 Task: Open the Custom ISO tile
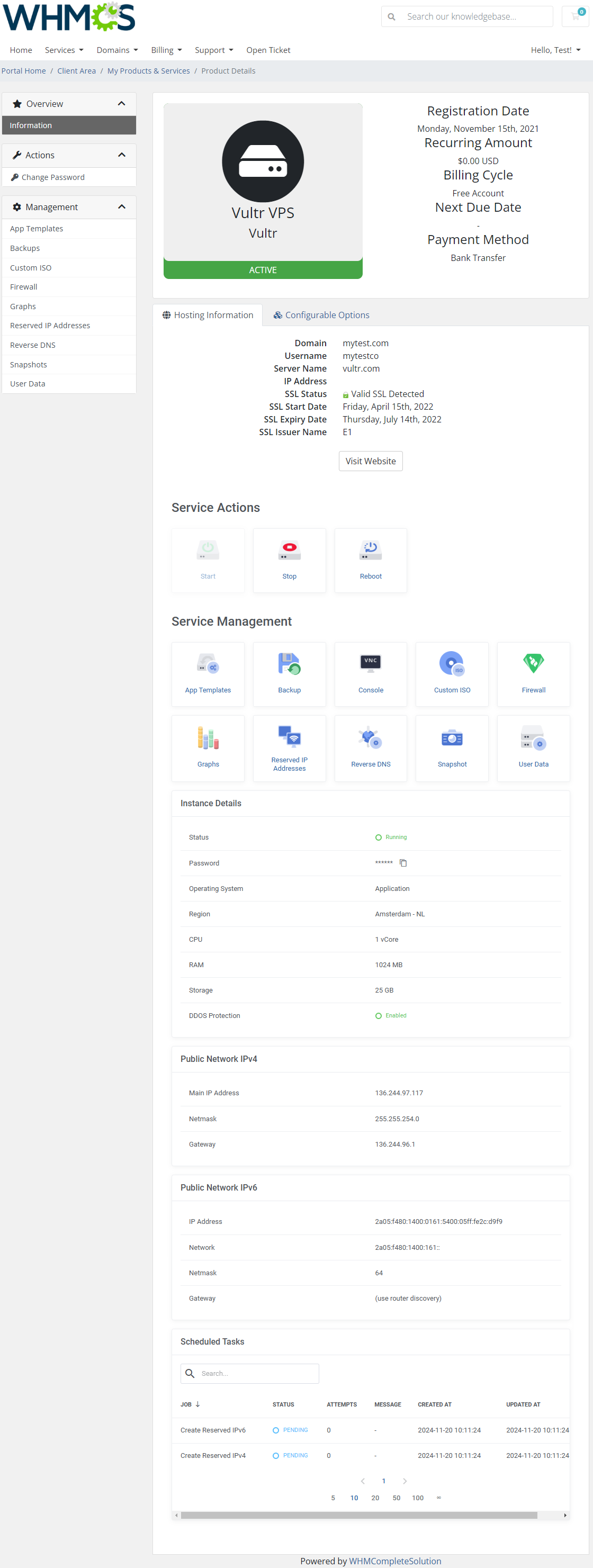452,674
